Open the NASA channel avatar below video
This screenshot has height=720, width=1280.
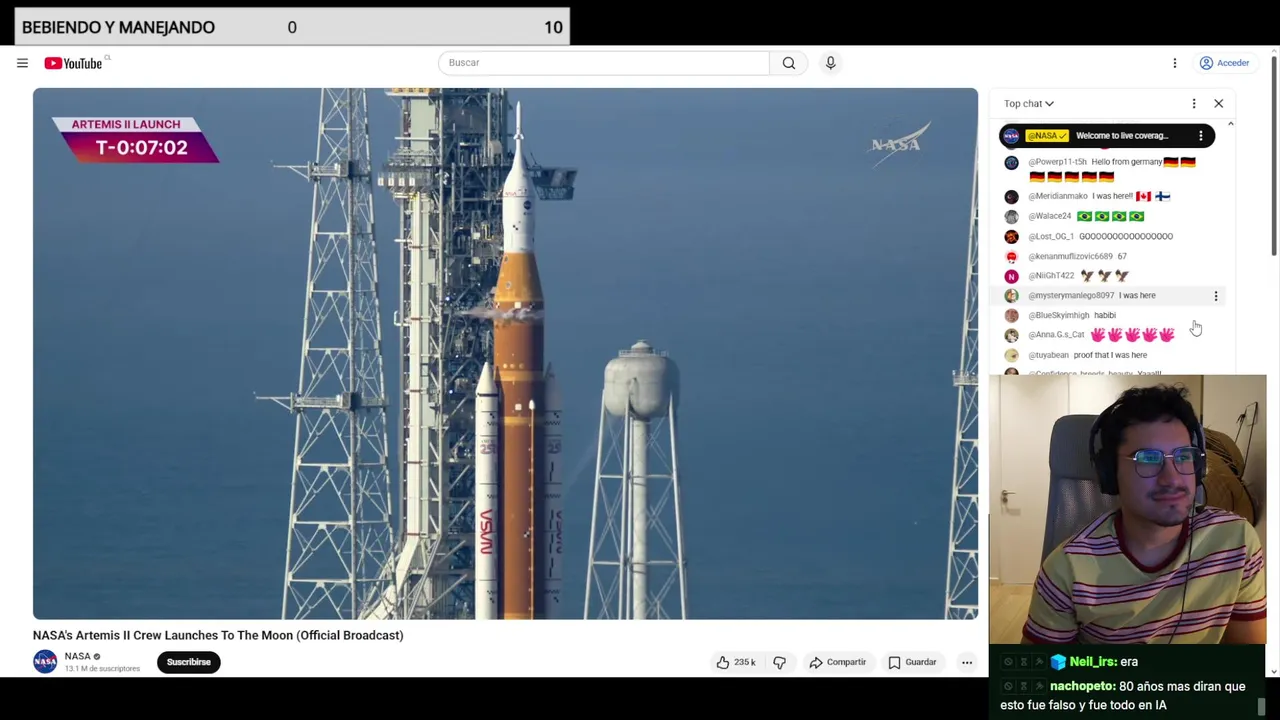[x=45, y=661]
